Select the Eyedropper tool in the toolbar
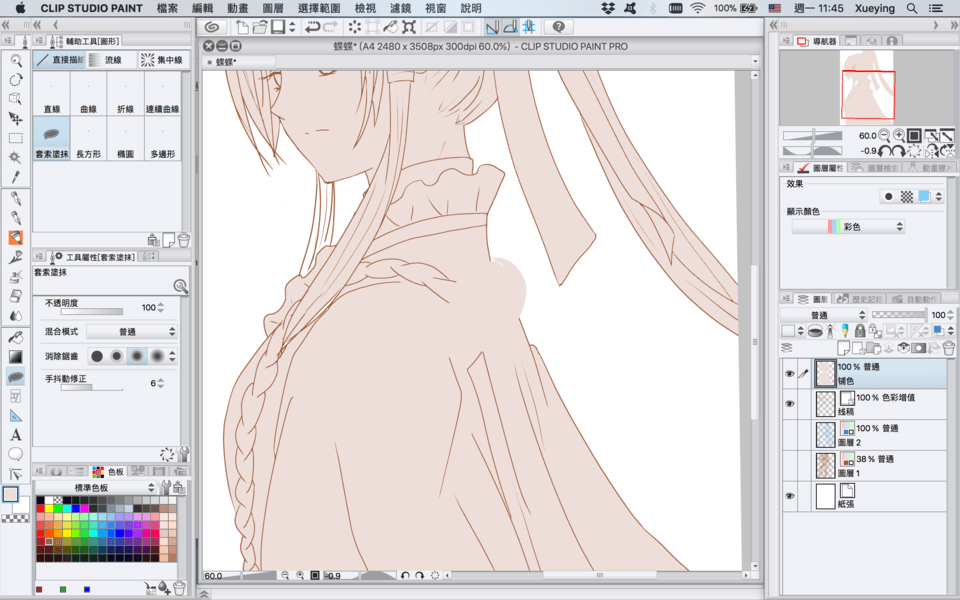960x600 pixels. coord(14,175)
